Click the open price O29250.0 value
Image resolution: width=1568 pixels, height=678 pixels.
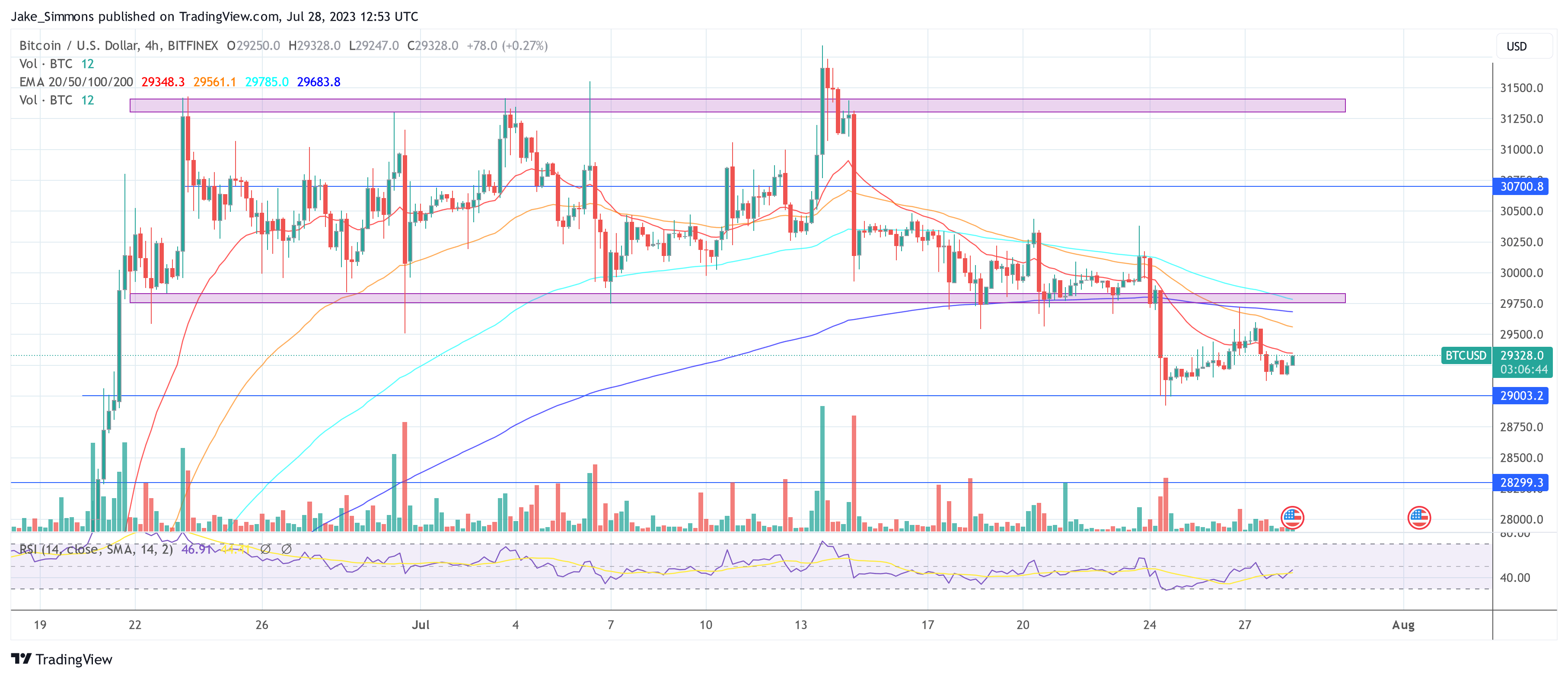point(253,46)
